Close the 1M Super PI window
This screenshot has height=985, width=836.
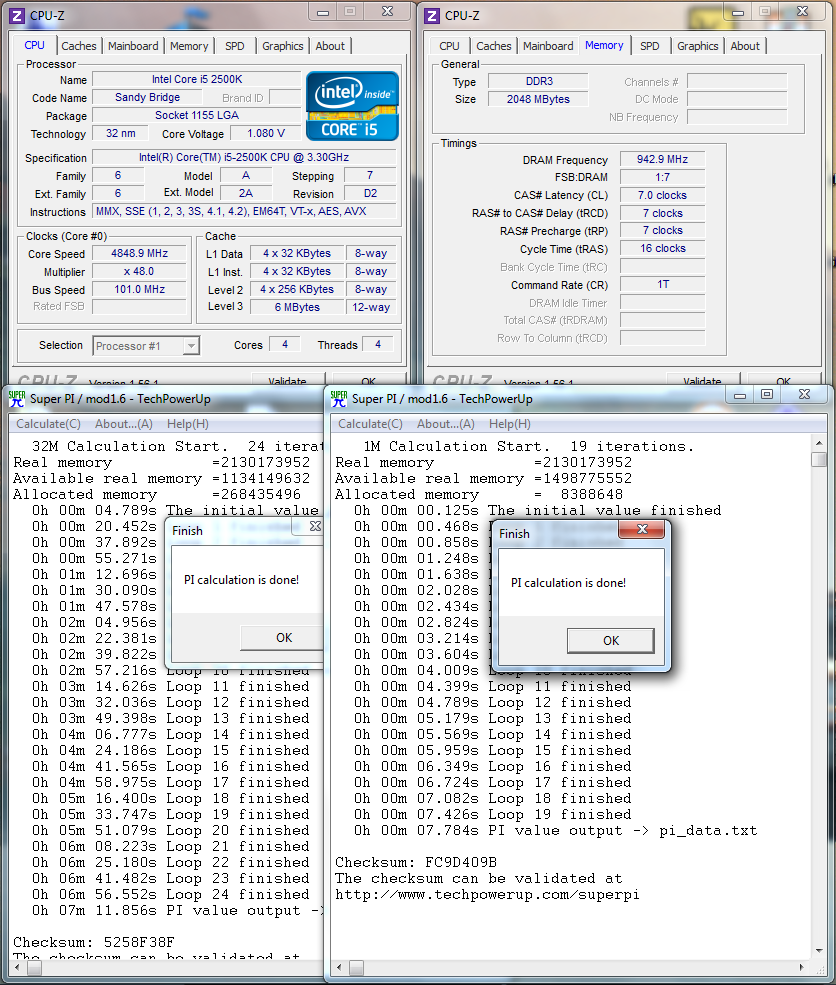[805, 395]
